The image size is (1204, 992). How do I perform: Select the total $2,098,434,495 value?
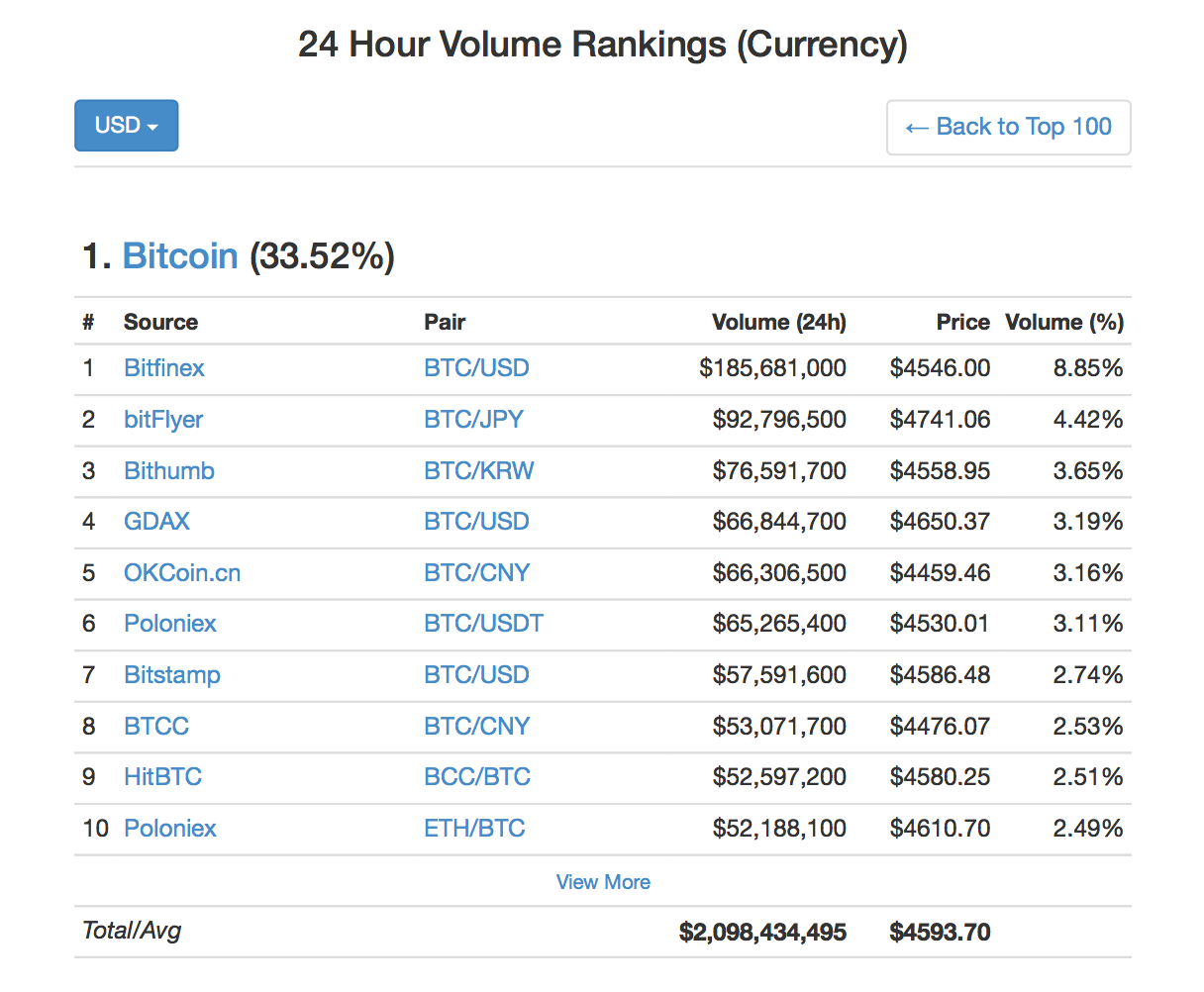coord(762,932)
